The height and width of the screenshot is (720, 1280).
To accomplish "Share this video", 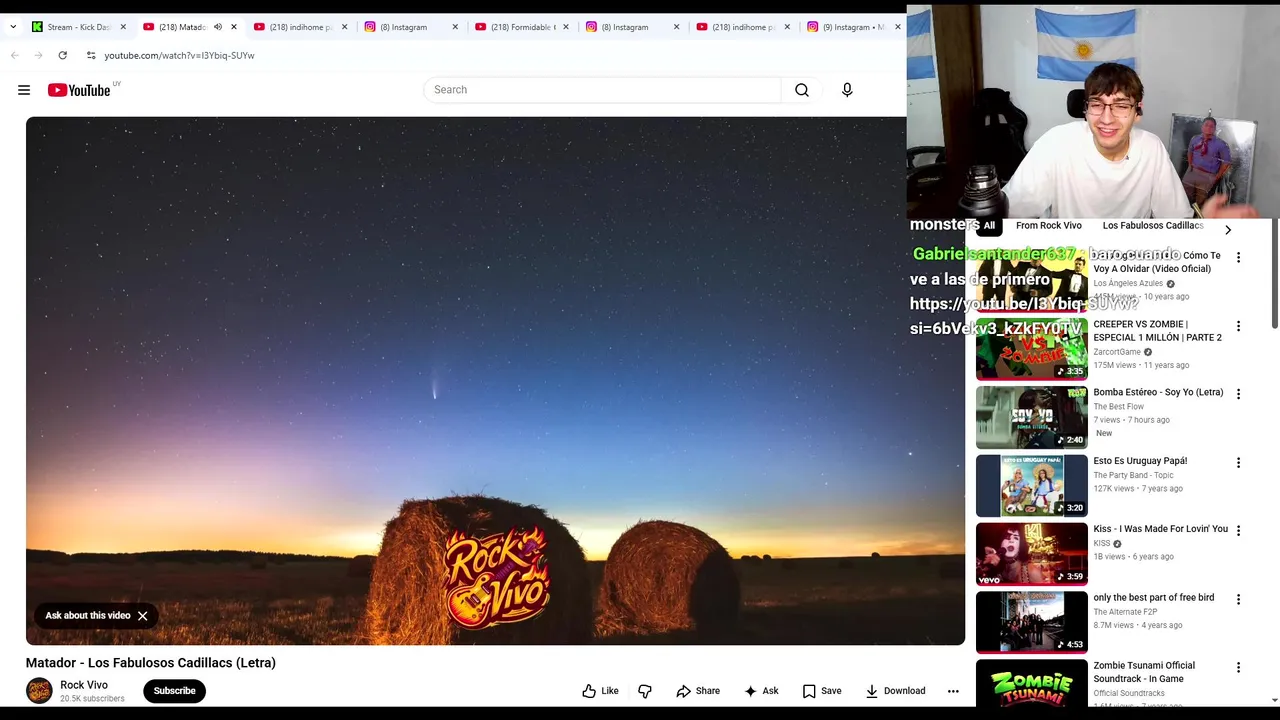I will (x=698, y=691).
